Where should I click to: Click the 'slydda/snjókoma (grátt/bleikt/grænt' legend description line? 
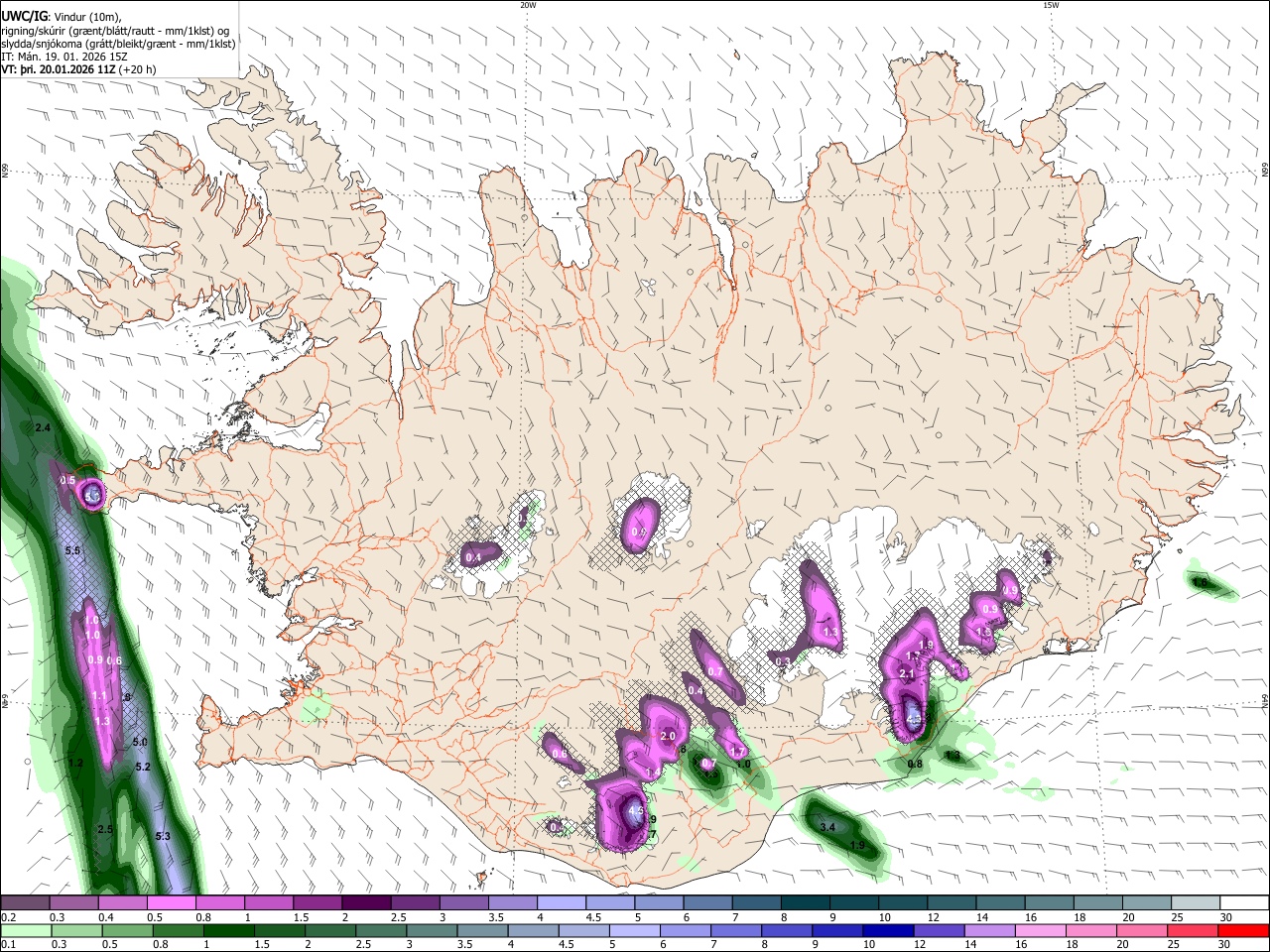pyautogui.click(x=118, y=44)
